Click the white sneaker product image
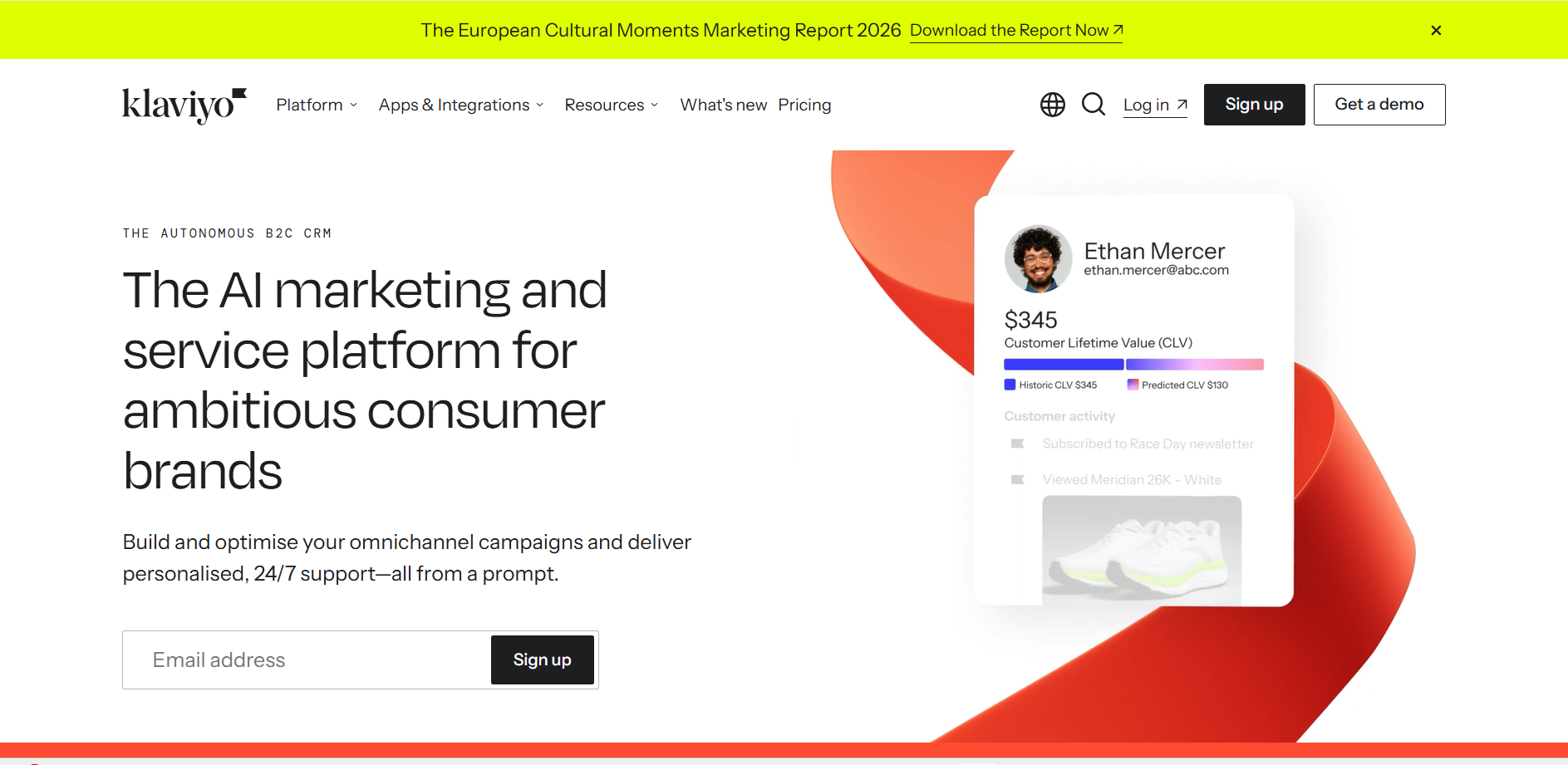The width and height of the screenshot is (1568, 765). pyautogui.click(x=1142, y=550)
